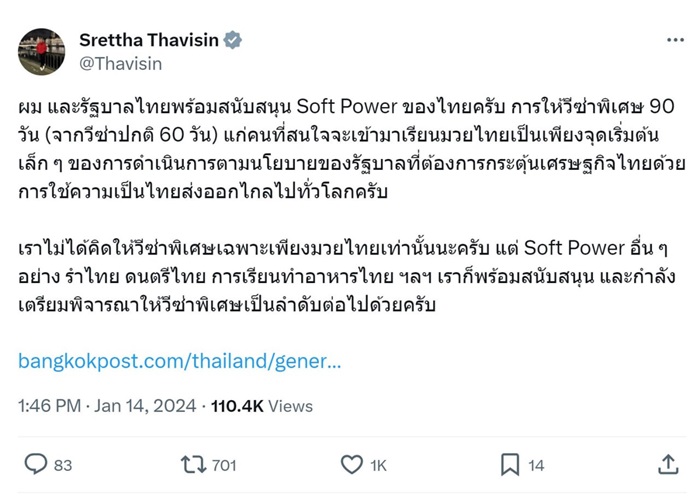Bookmark this post using the bookmark icon
Screen dimensions: 700x501
click(x=510, y=465)
